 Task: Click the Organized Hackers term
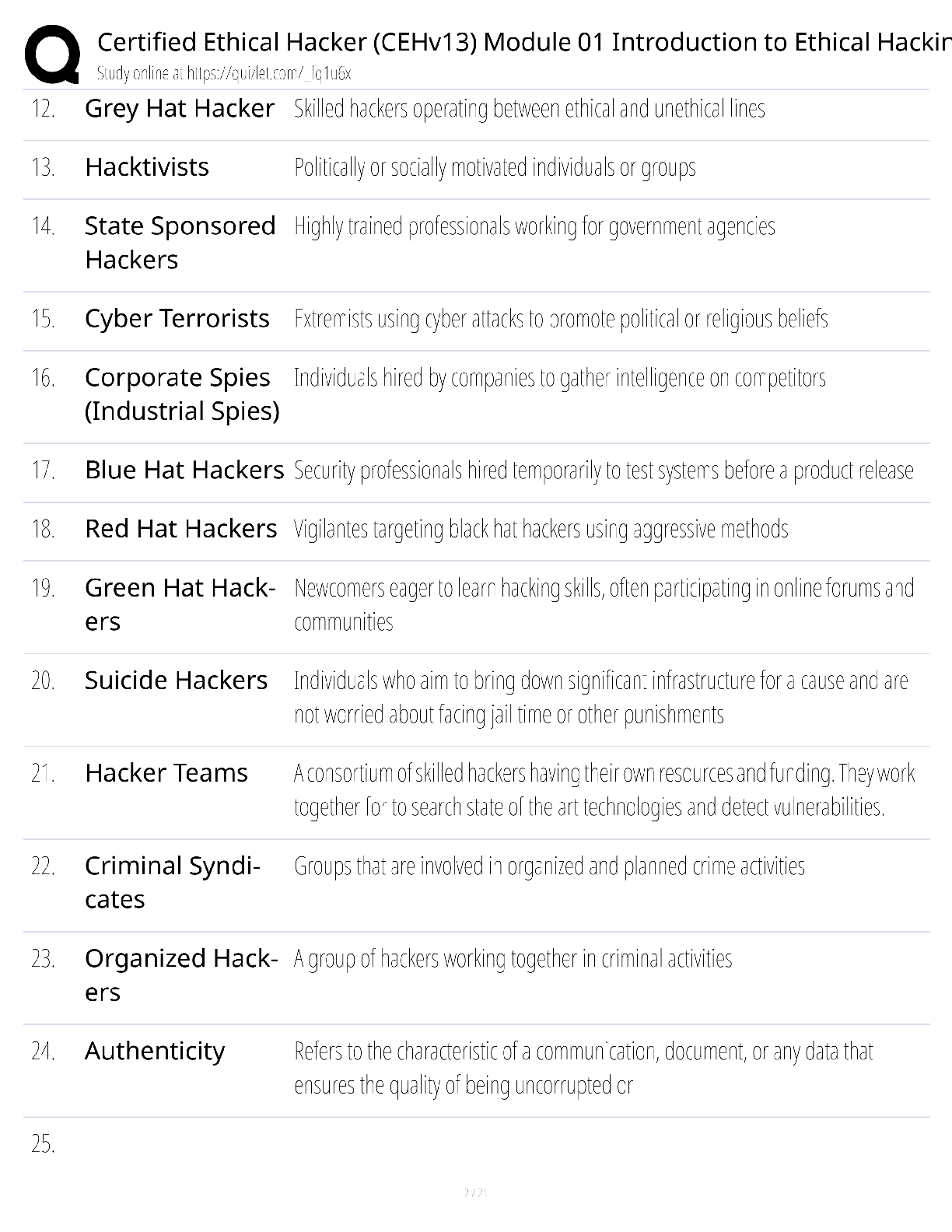[x=181, y=975]
